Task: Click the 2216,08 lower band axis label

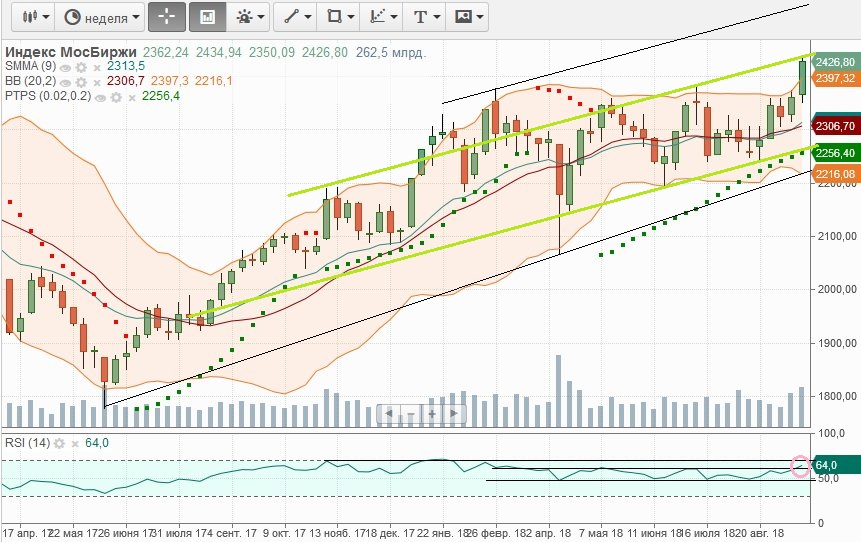Action: tap(835, 174)
